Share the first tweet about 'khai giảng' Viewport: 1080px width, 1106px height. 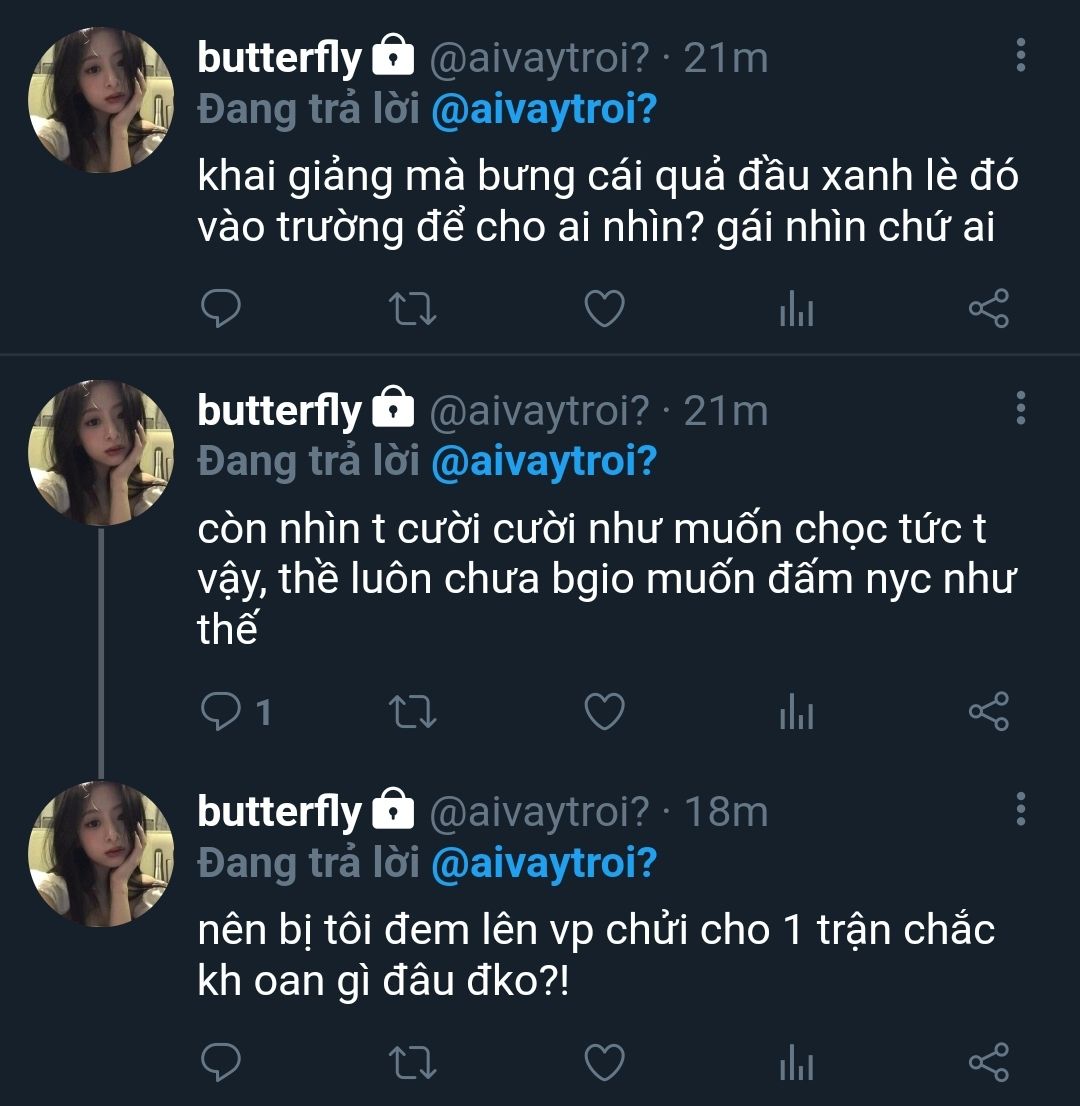click(989, 311)
